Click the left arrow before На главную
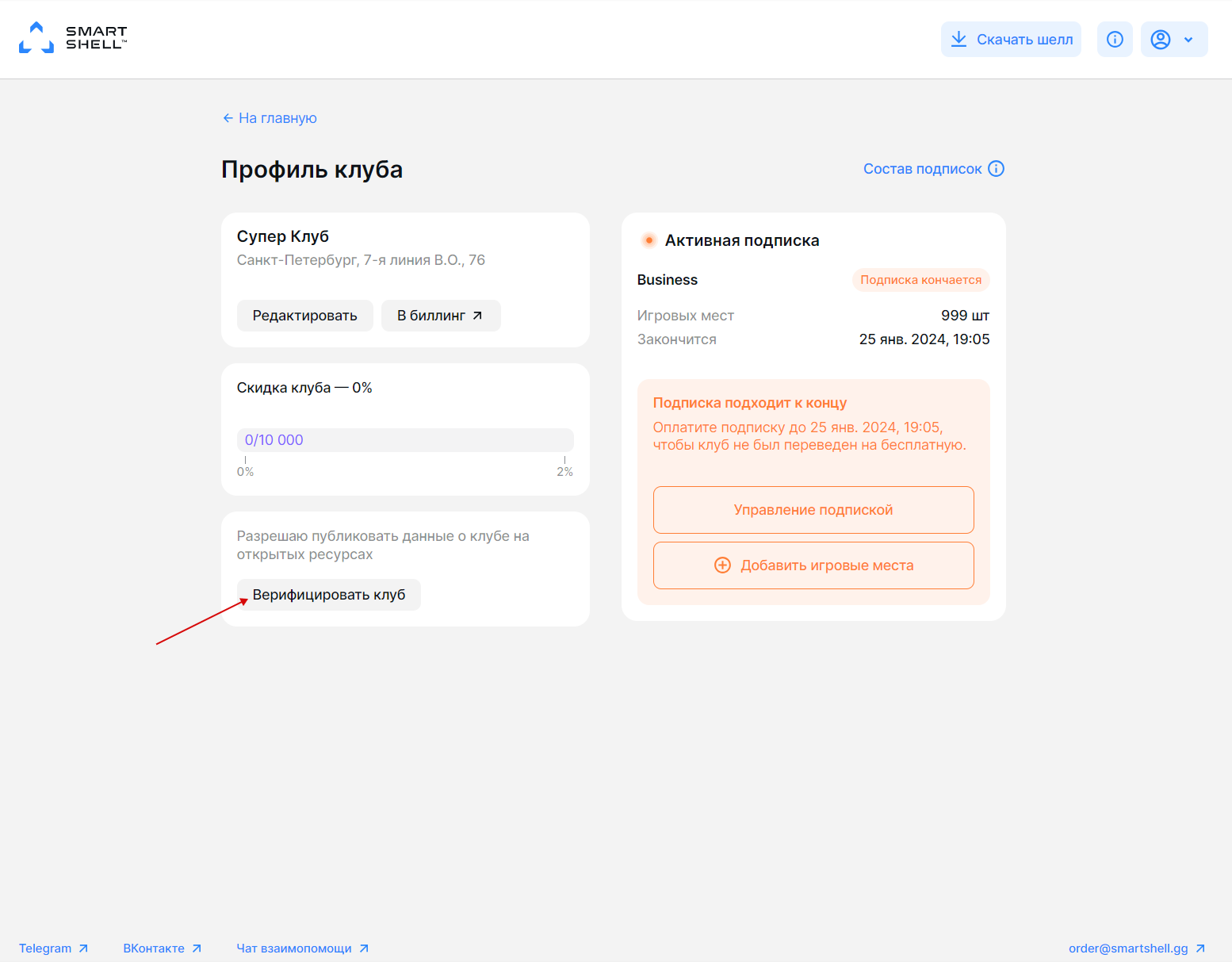Image resolution: width=1232 pixels, height=962 pixels. pyautogui.click(x=228, y=118)
